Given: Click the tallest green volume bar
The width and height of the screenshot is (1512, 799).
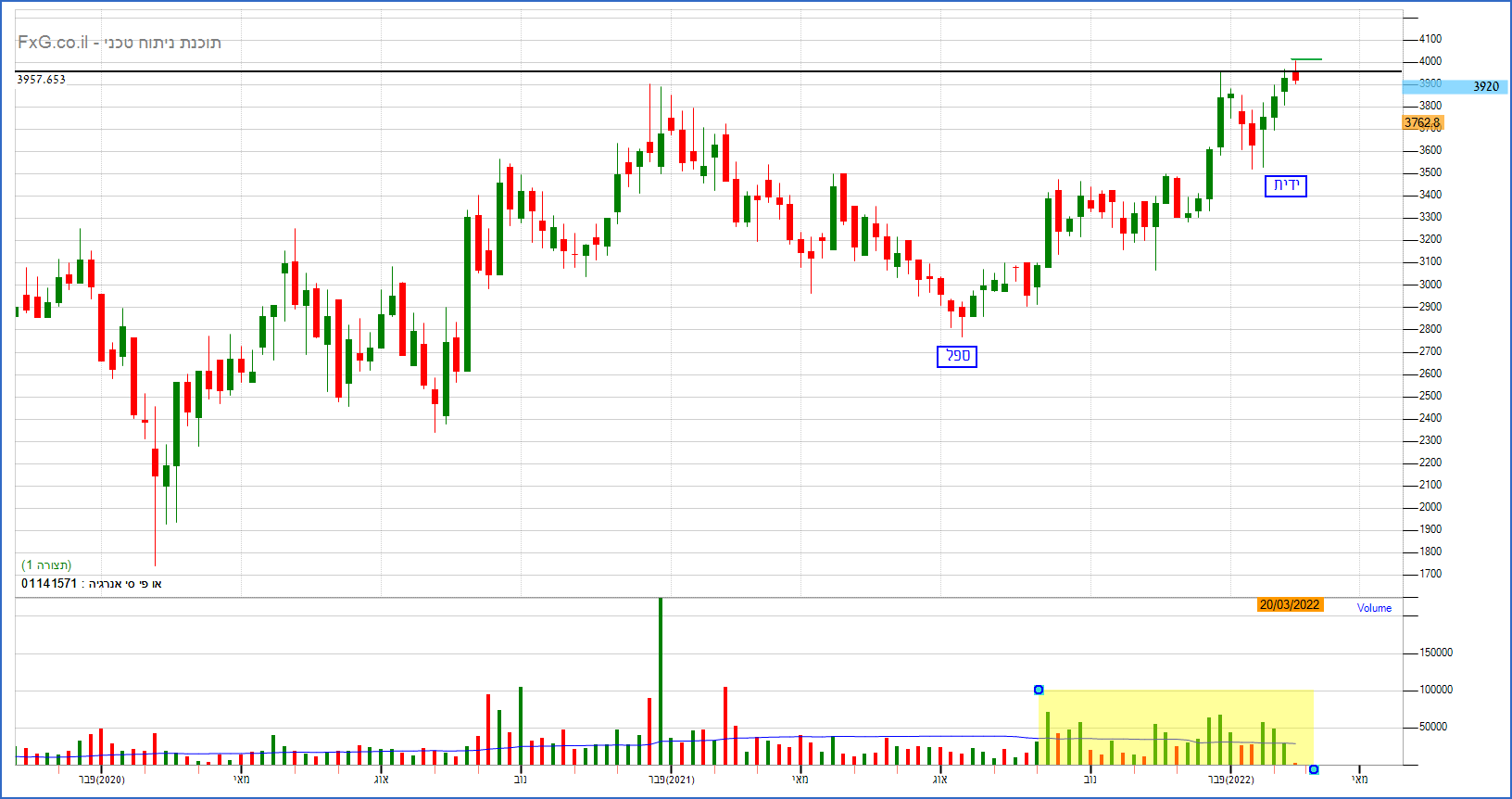Looking at the screenshot, I should pos(661,681).
